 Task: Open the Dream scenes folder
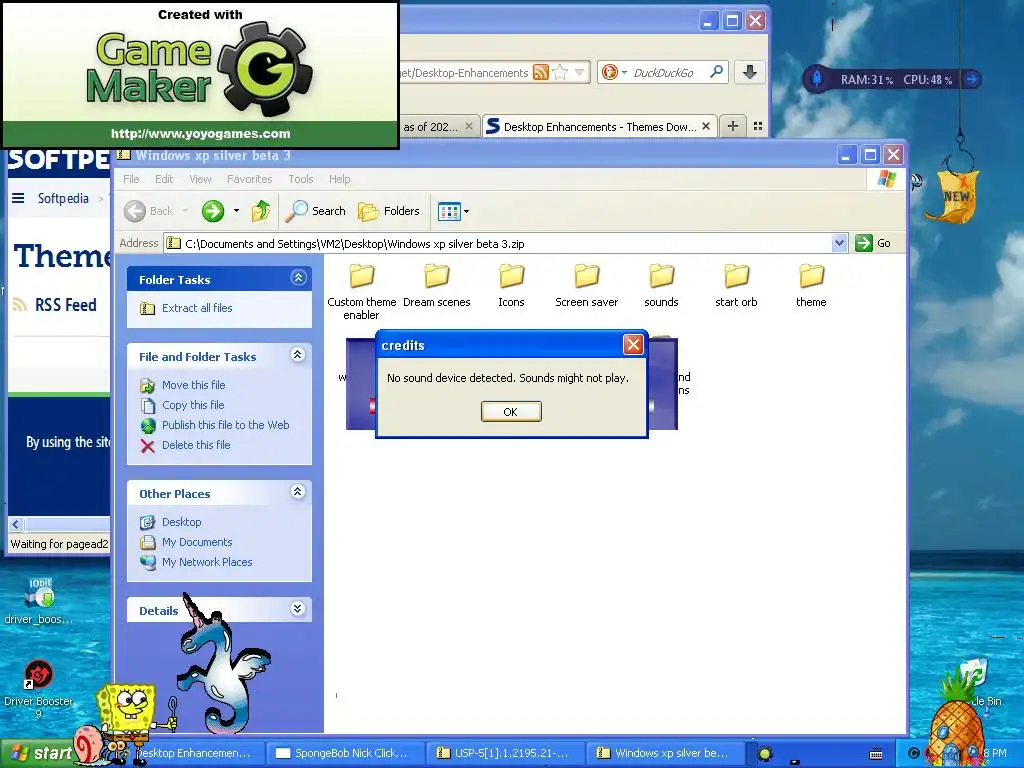(x=436, y=285)
